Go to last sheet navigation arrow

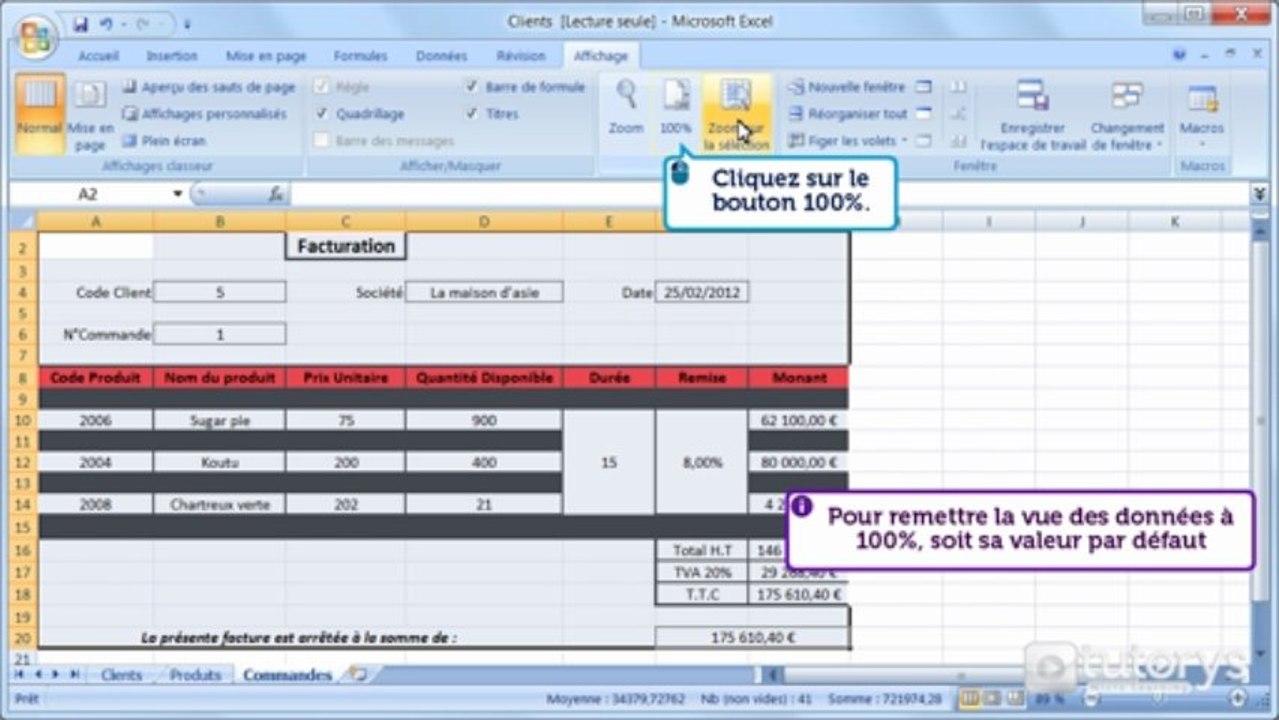[75, 675]
